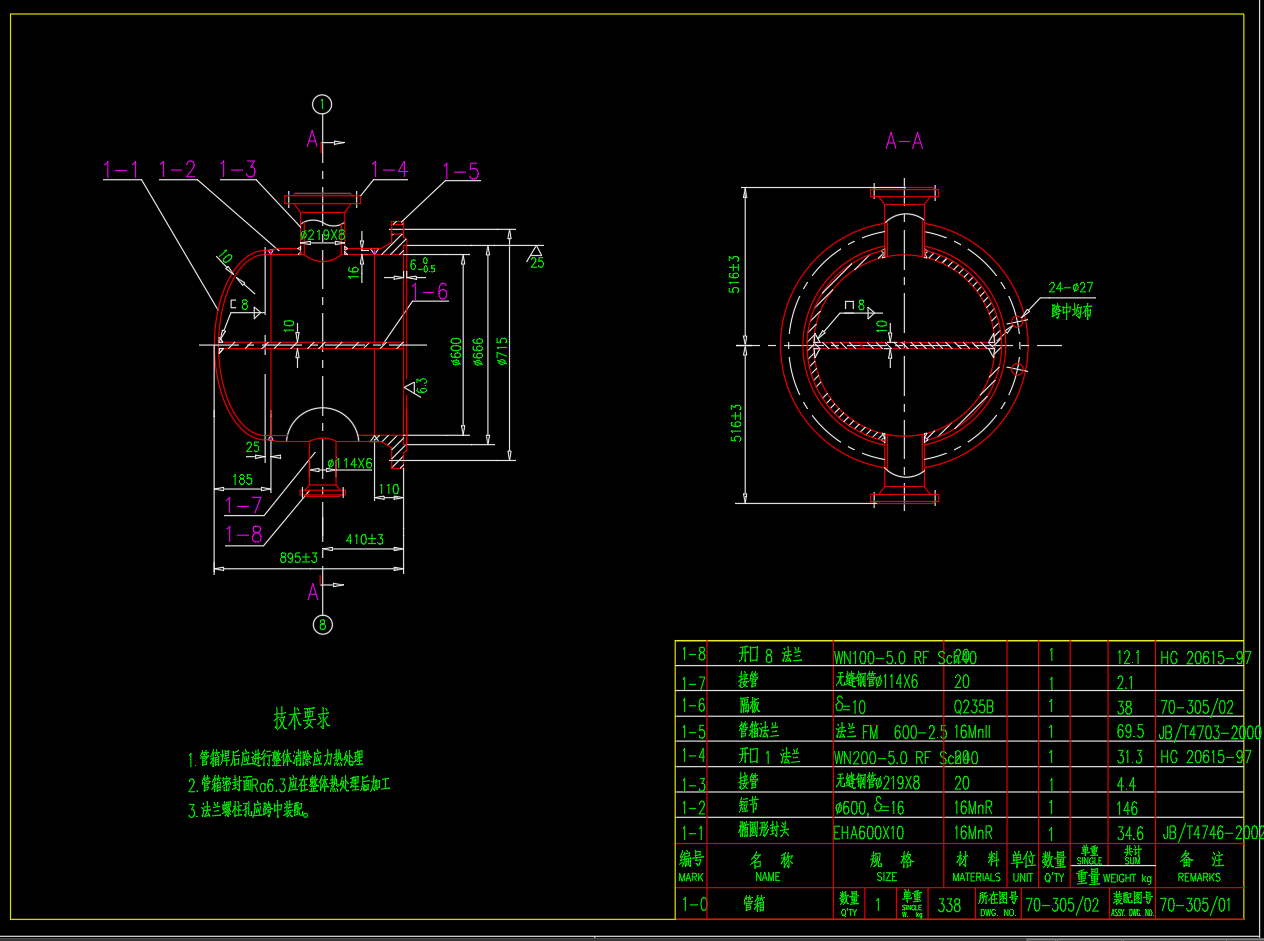Select the A-A section view title
Viewport: 1264px width, 941px height.
click(x=904, y=142)
